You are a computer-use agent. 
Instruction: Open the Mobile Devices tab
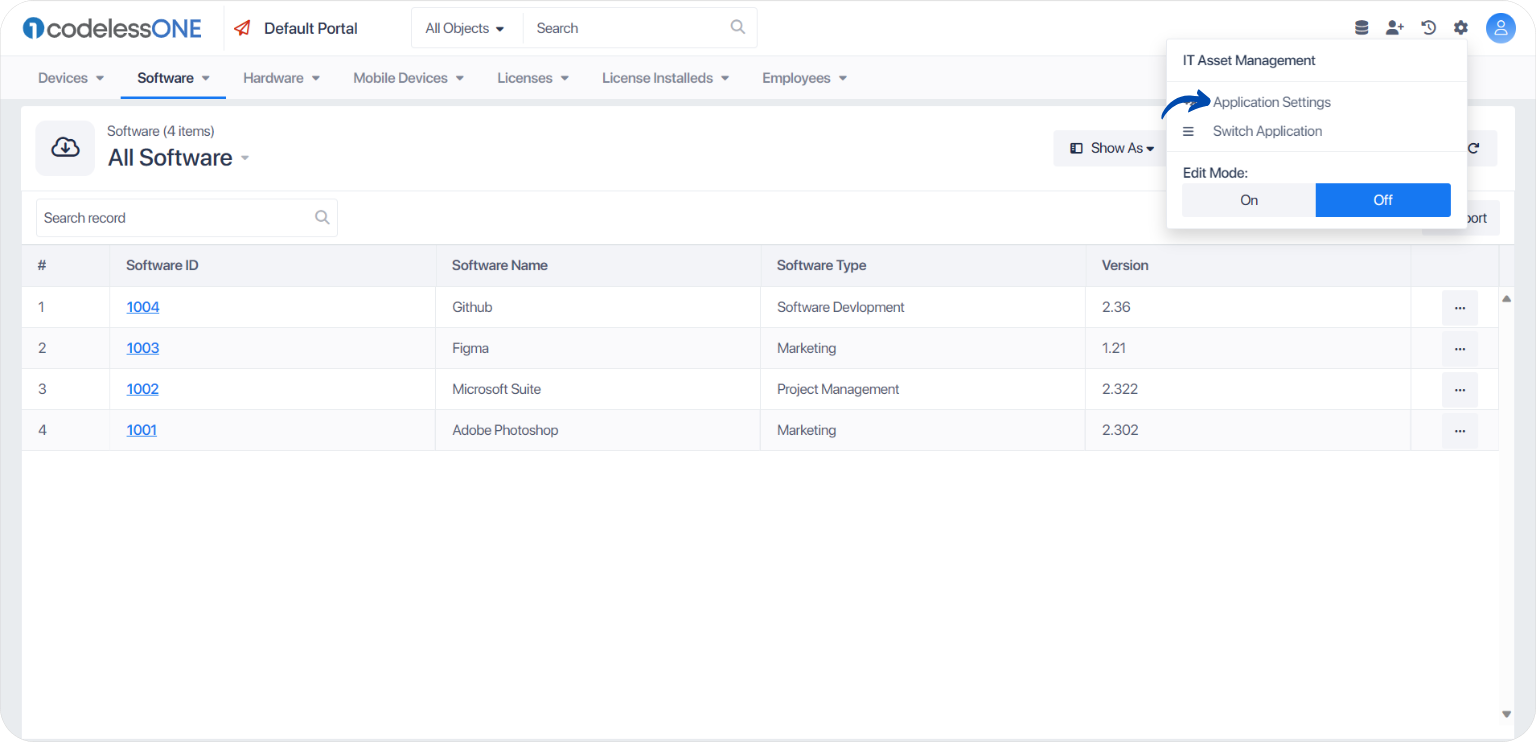point(400,78)
